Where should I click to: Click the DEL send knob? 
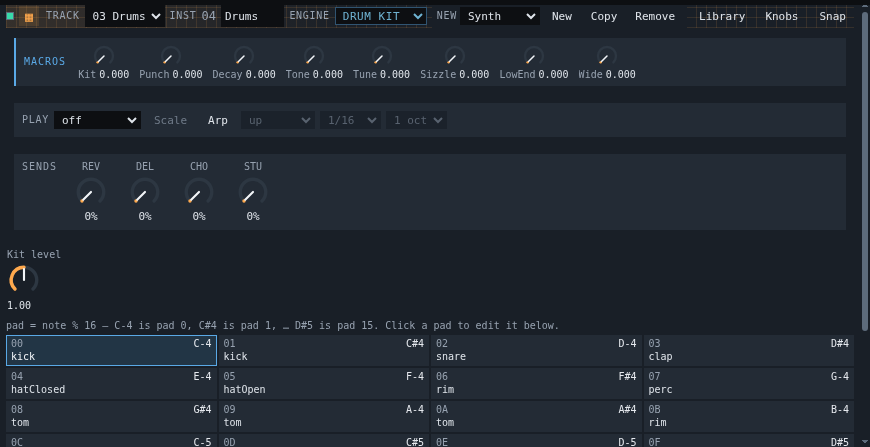pyautogui.click(x=145, y=192)
